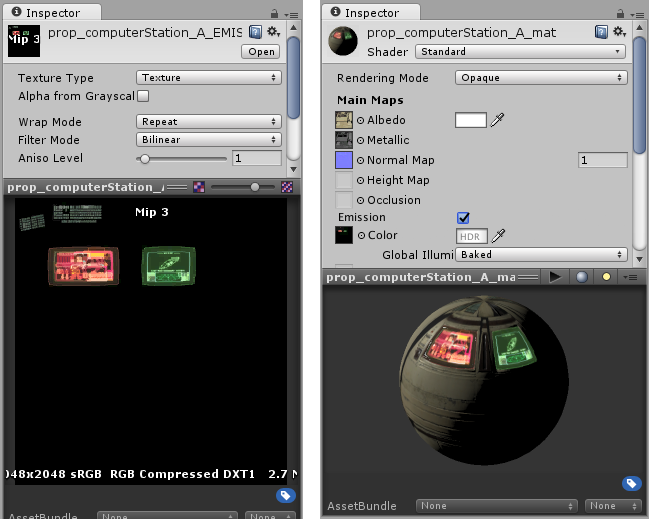
Task: Open the Texture Type dropdown
Action: click(x=209, y=78)
